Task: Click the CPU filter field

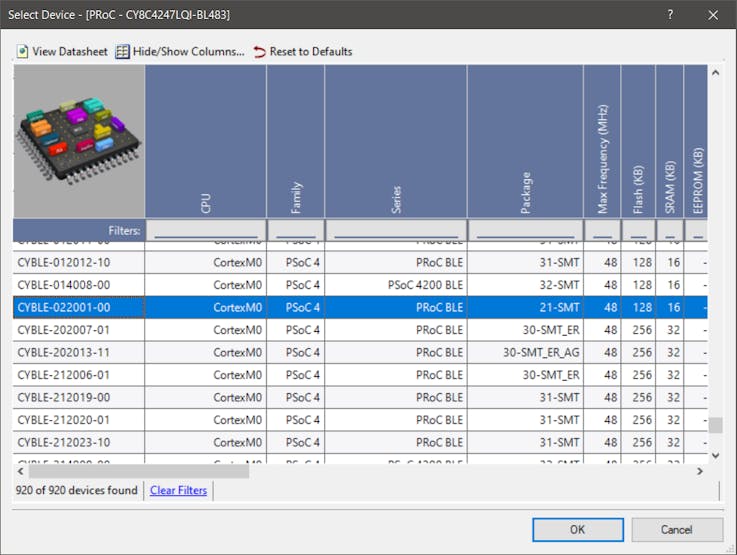Action: (205, 231)
